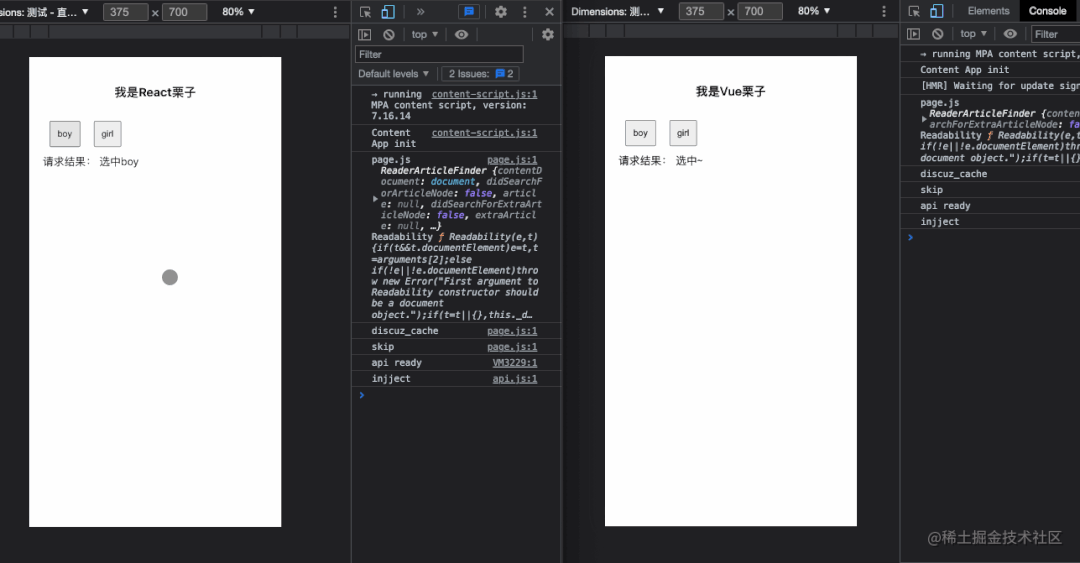The width and height of the screenshot is (1080, 563).
Task: Toggle device toolbar icon in right DevTools
Action: pos(937,11)
